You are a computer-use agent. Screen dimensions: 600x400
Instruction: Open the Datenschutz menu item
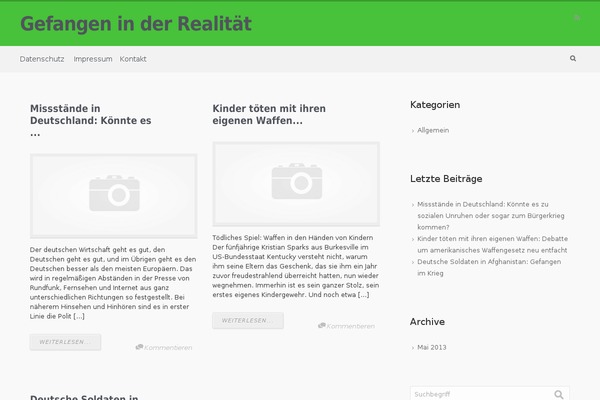pyautogui.click(x=42, y=59)
